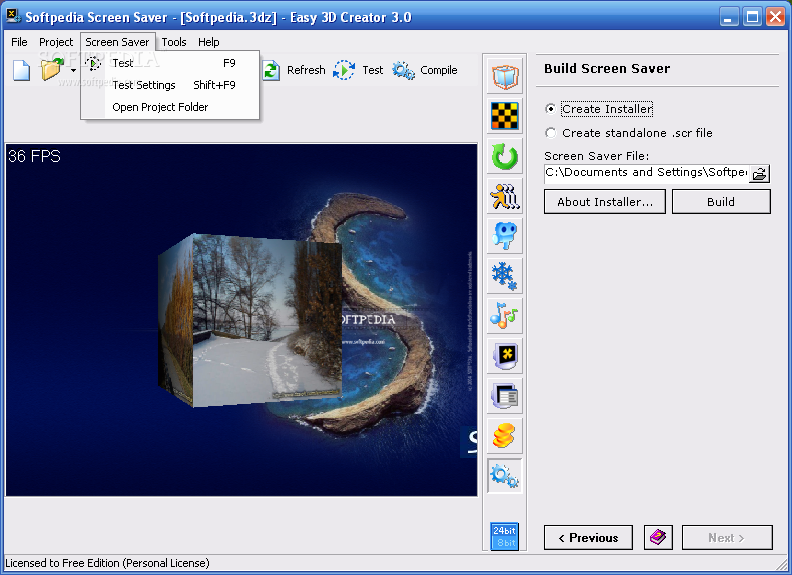Open the checkerboard texture step icon
This screenshot has width=792, height=575.
click(x=505, y=116)
